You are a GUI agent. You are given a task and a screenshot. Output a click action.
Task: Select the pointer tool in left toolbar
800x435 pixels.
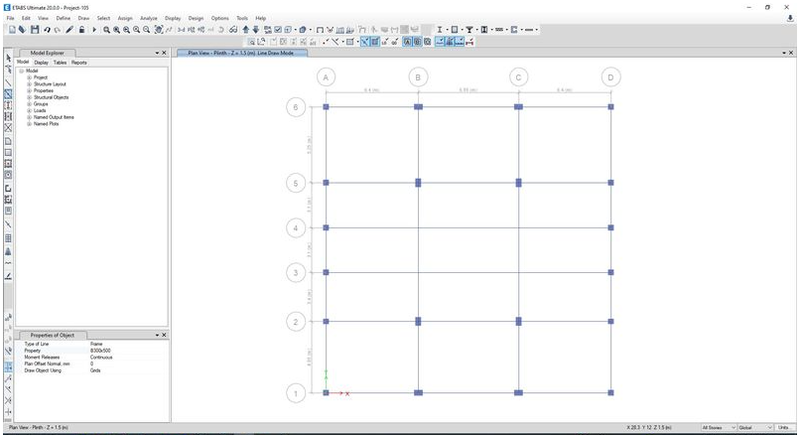tap(8, 58)
